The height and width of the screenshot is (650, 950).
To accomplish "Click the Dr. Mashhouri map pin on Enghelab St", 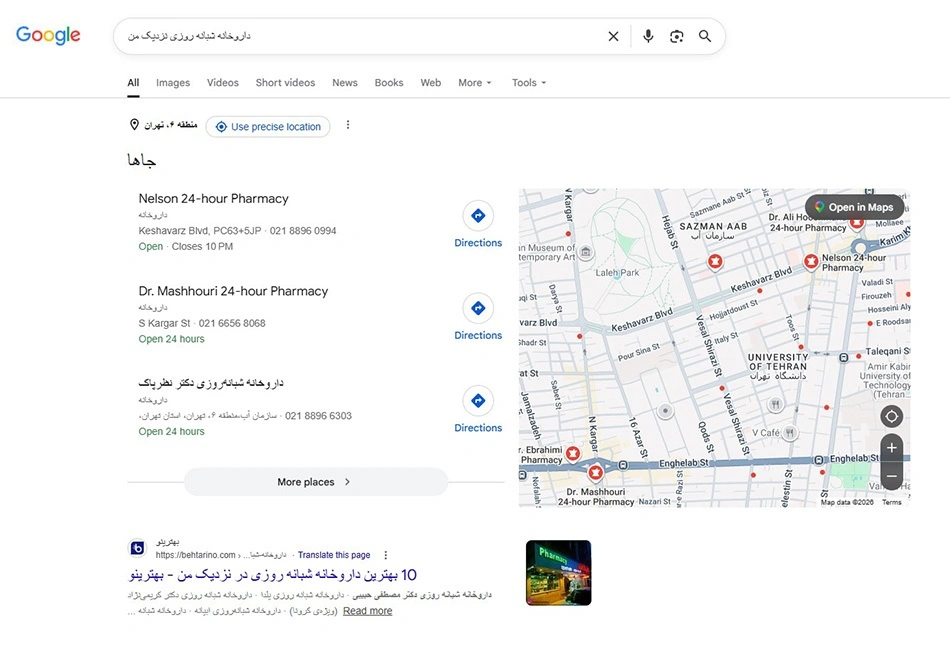I will click(x=596, y=472).
